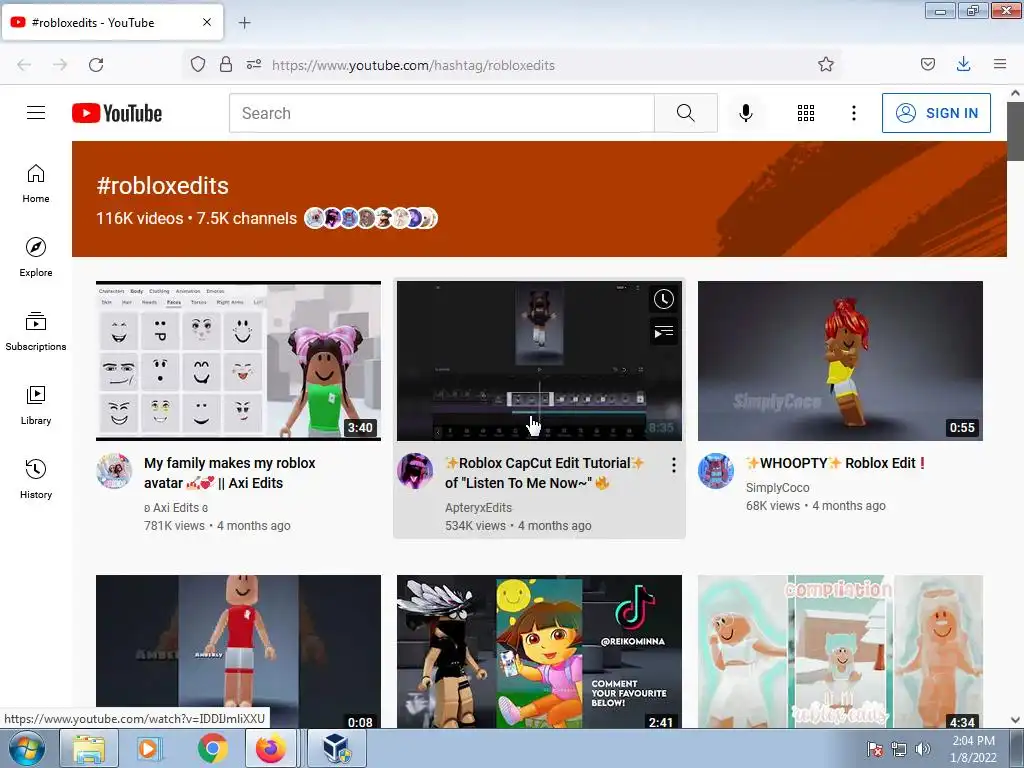
Task: Open Library in sidebar
Action: [36, 405]
